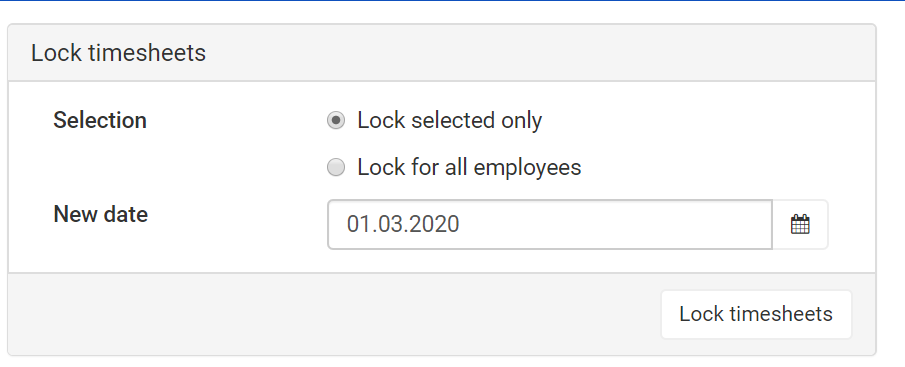Choose the Lock for all employees radio
The image size is (905, 367).
336,167
